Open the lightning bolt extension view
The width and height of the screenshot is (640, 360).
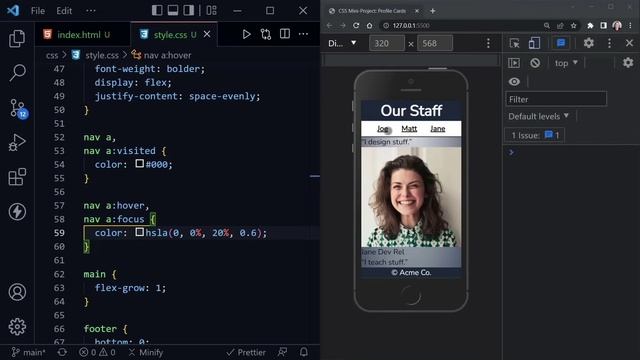(17, 211)
